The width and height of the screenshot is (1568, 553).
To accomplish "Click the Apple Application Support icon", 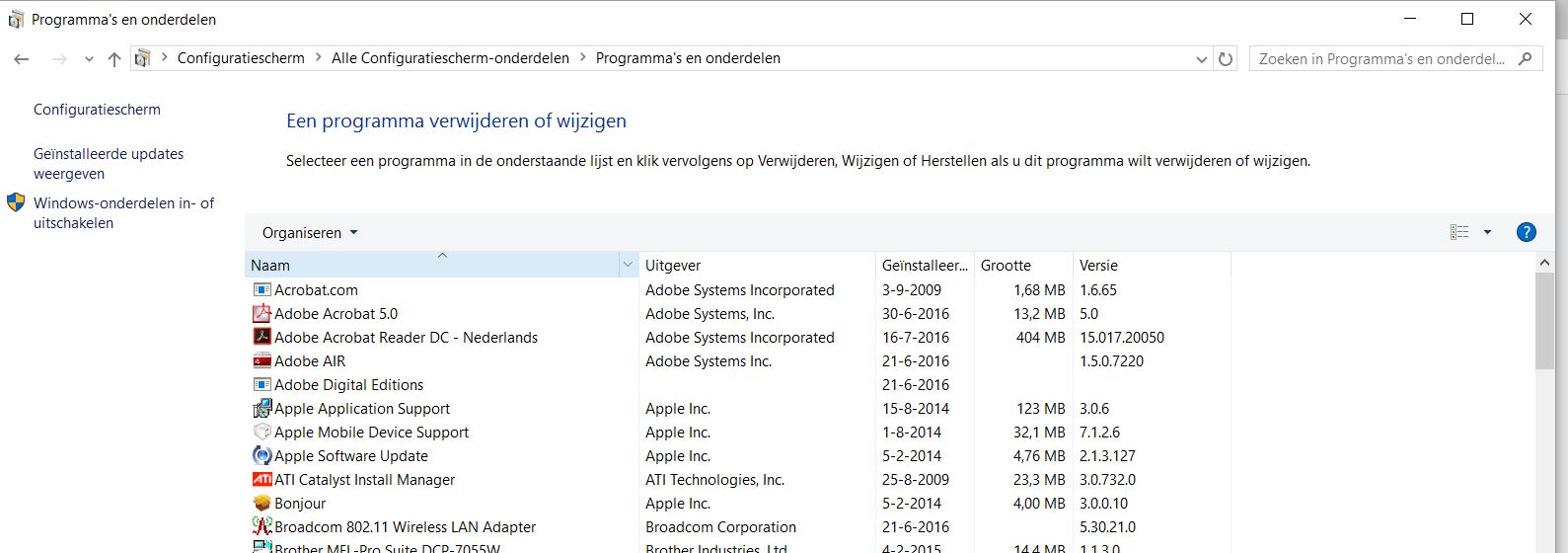I will 261,408.
